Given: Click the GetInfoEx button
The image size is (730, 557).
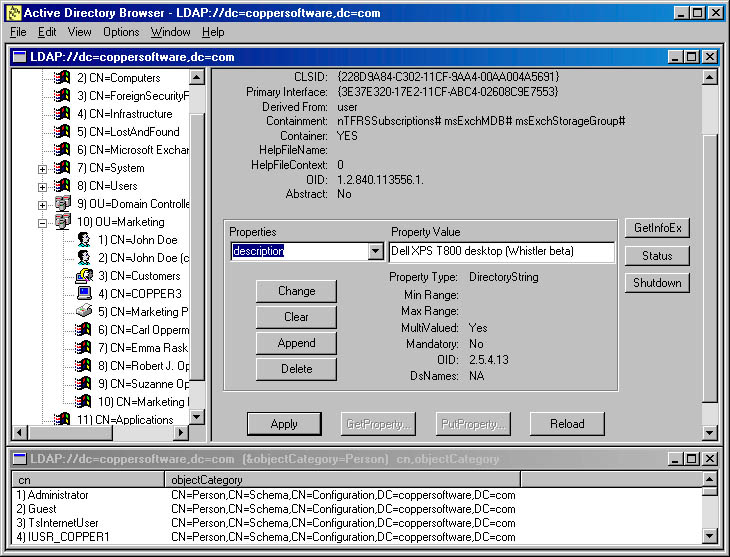Looking at the screenshot, I should tap(657, 229).
